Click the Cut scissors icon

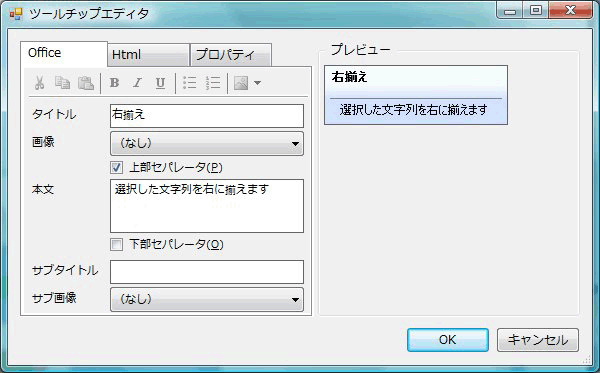click(x=39, y=83)
